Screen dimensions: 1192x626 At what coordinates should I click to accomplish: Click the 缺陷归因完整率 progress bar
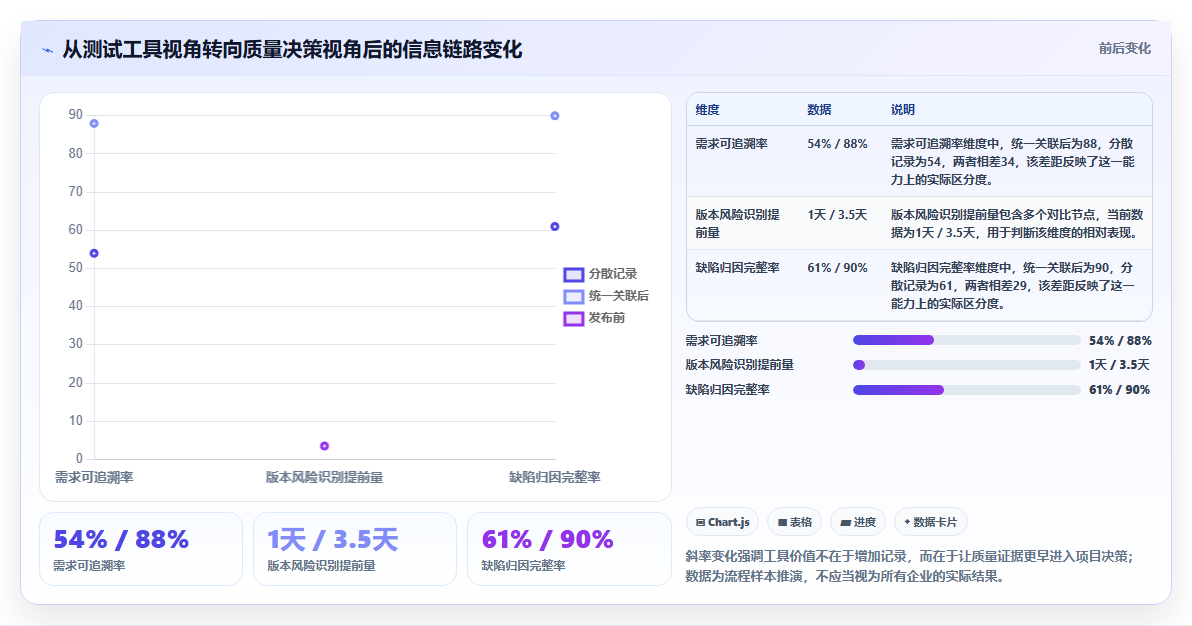(x=966, y=389)
